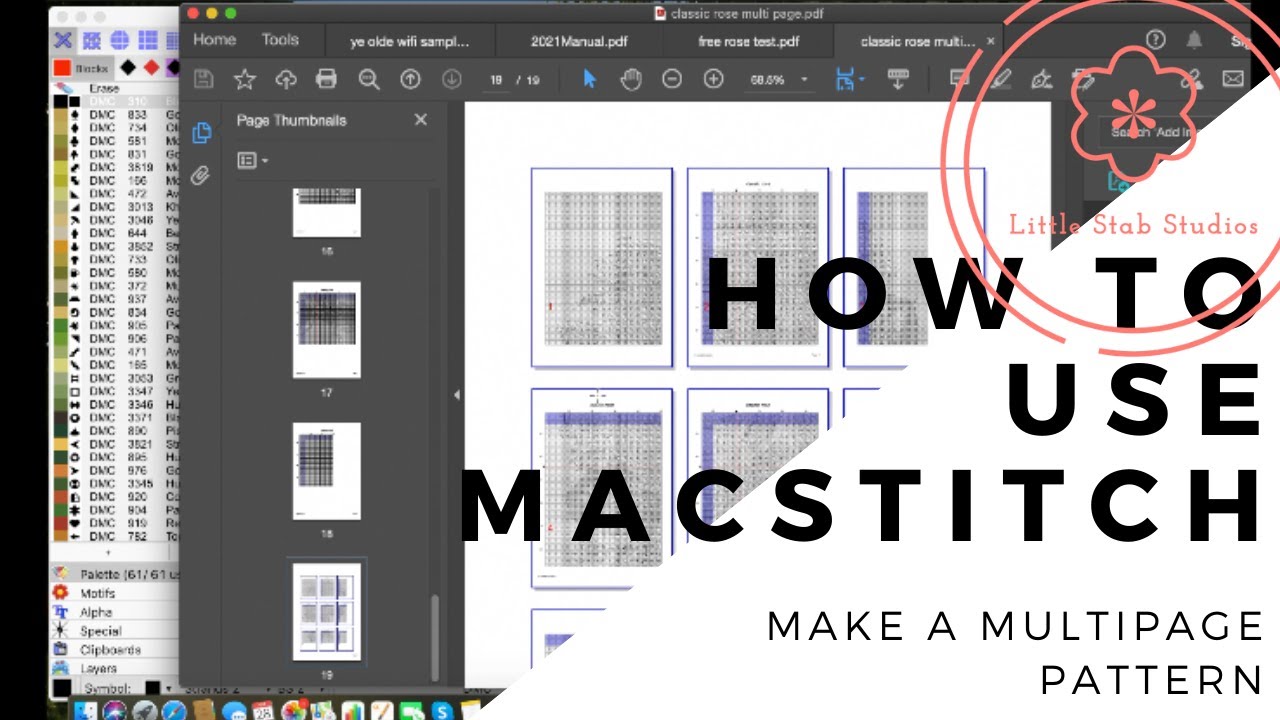This screenshot has height=720, width=1280.
Task: Open notifications with the bell icon
Action: coord(1194,40)
